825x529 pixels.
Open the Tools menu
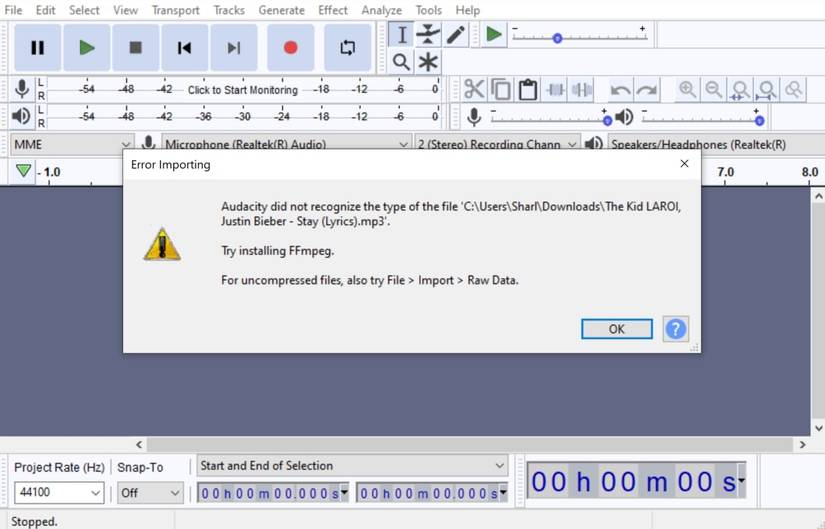(429, 10)
